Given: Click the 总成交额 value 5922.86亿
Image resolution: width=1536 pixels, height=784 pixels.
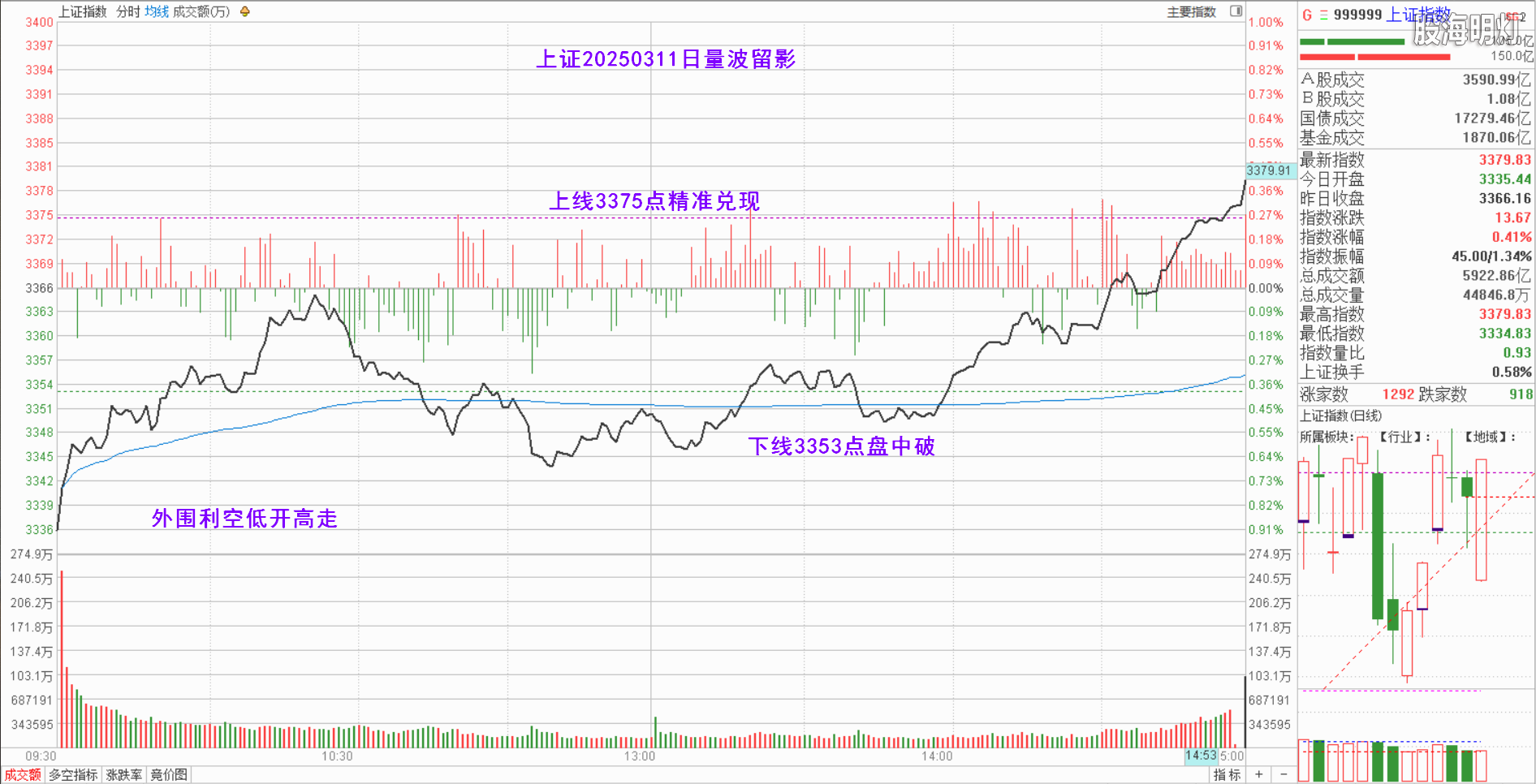Looking at the screenshot, I should click(x=1496, y=276).
